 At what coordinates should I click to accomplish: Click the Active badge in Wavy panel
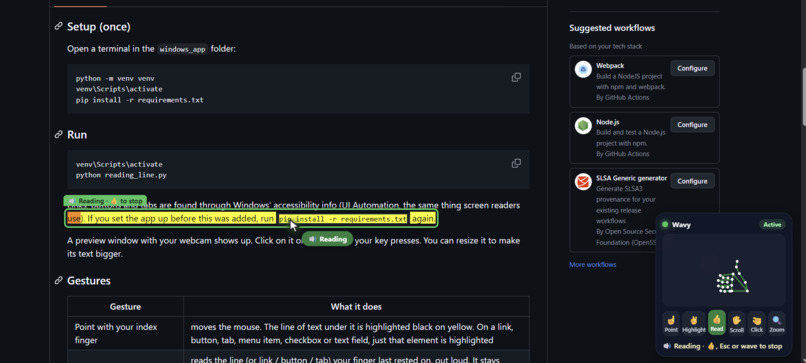(772, 225)
